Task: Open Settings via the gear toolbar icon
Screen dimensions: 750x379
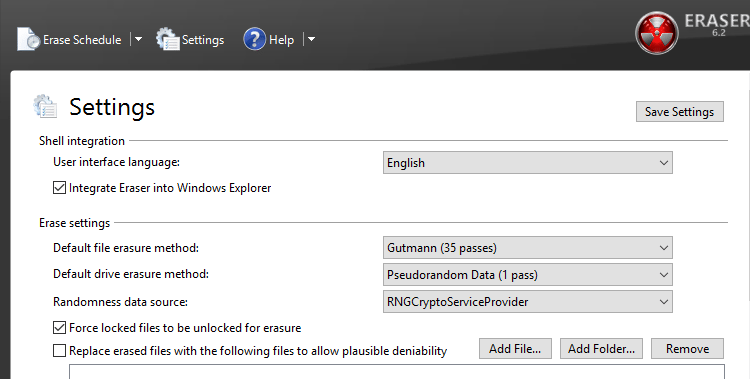Action: pyautogui.click(x=167, y=39)
